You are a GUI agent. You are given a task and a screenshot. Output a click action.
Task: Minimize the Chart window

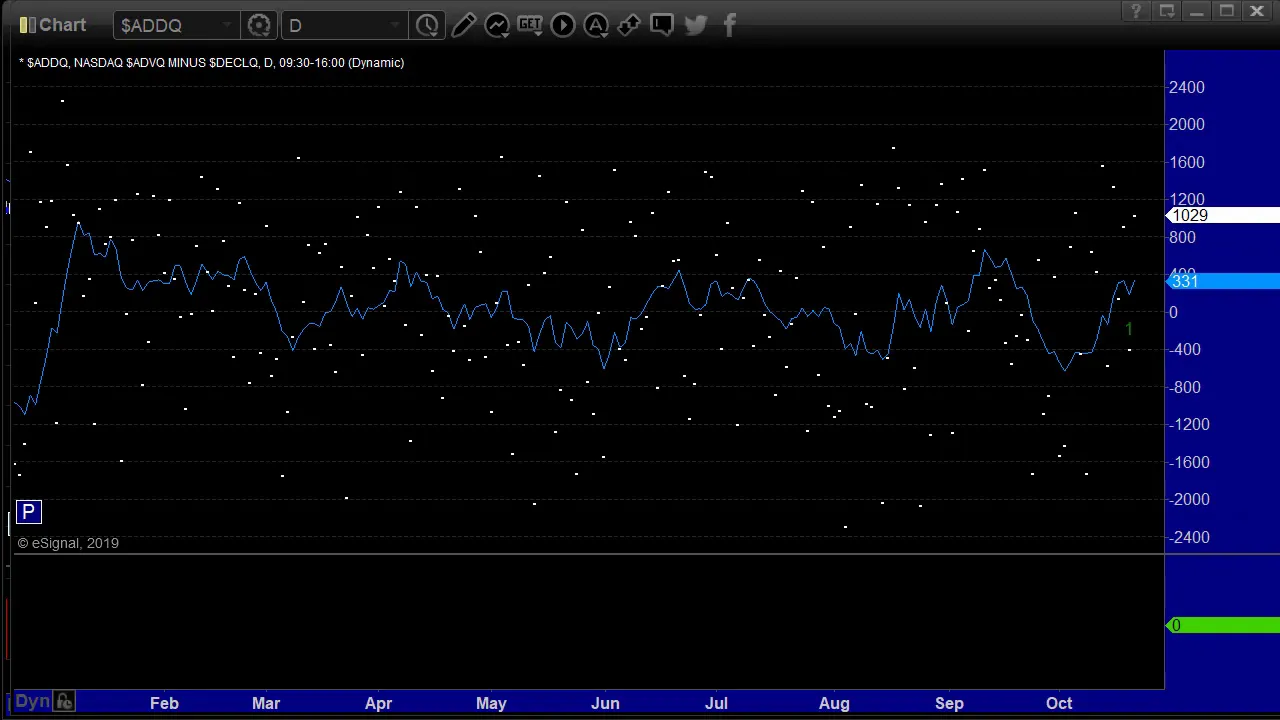click(x=1197, y=11)
